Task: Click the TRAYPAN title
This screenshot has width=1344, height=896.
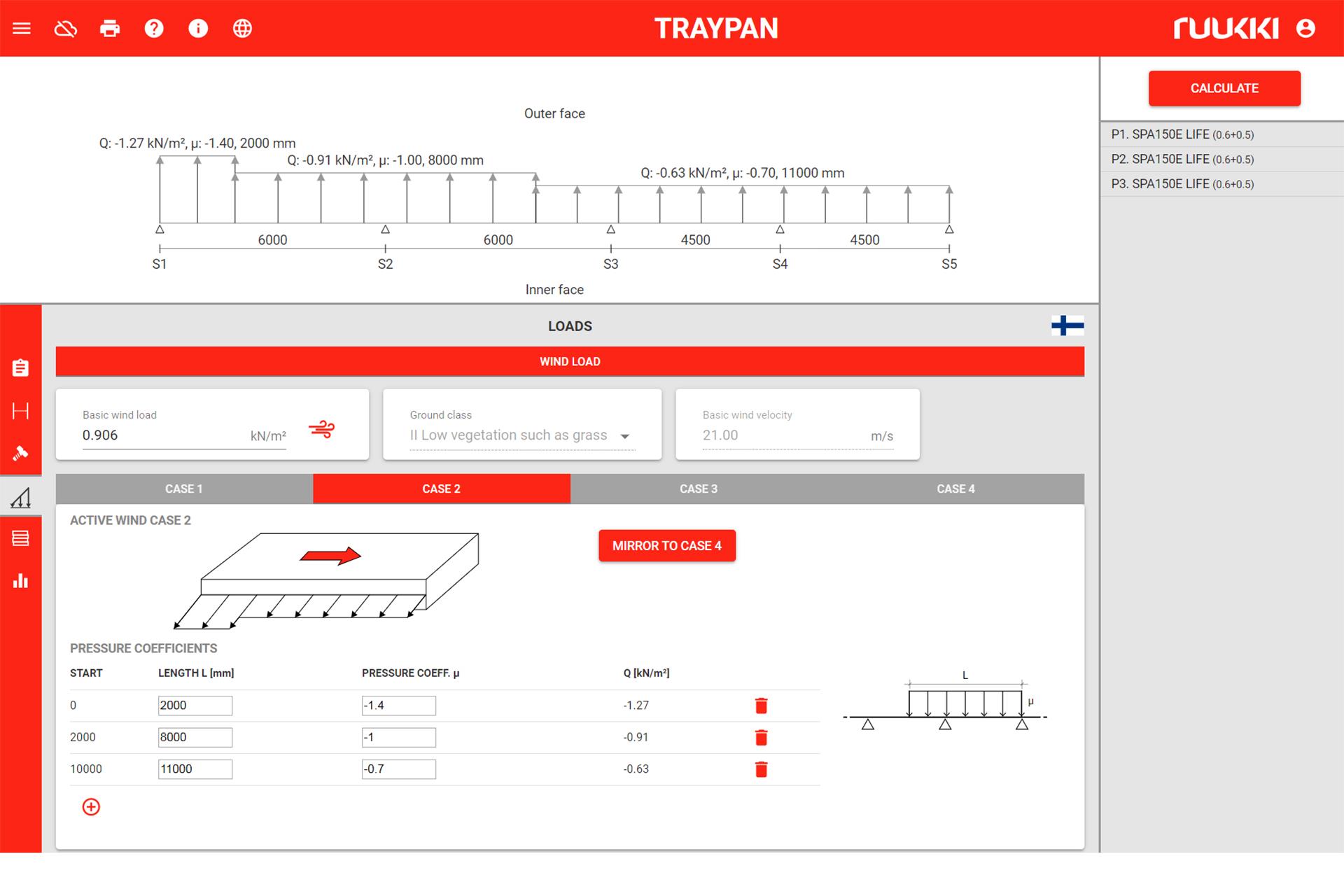Action: (716, 29)
